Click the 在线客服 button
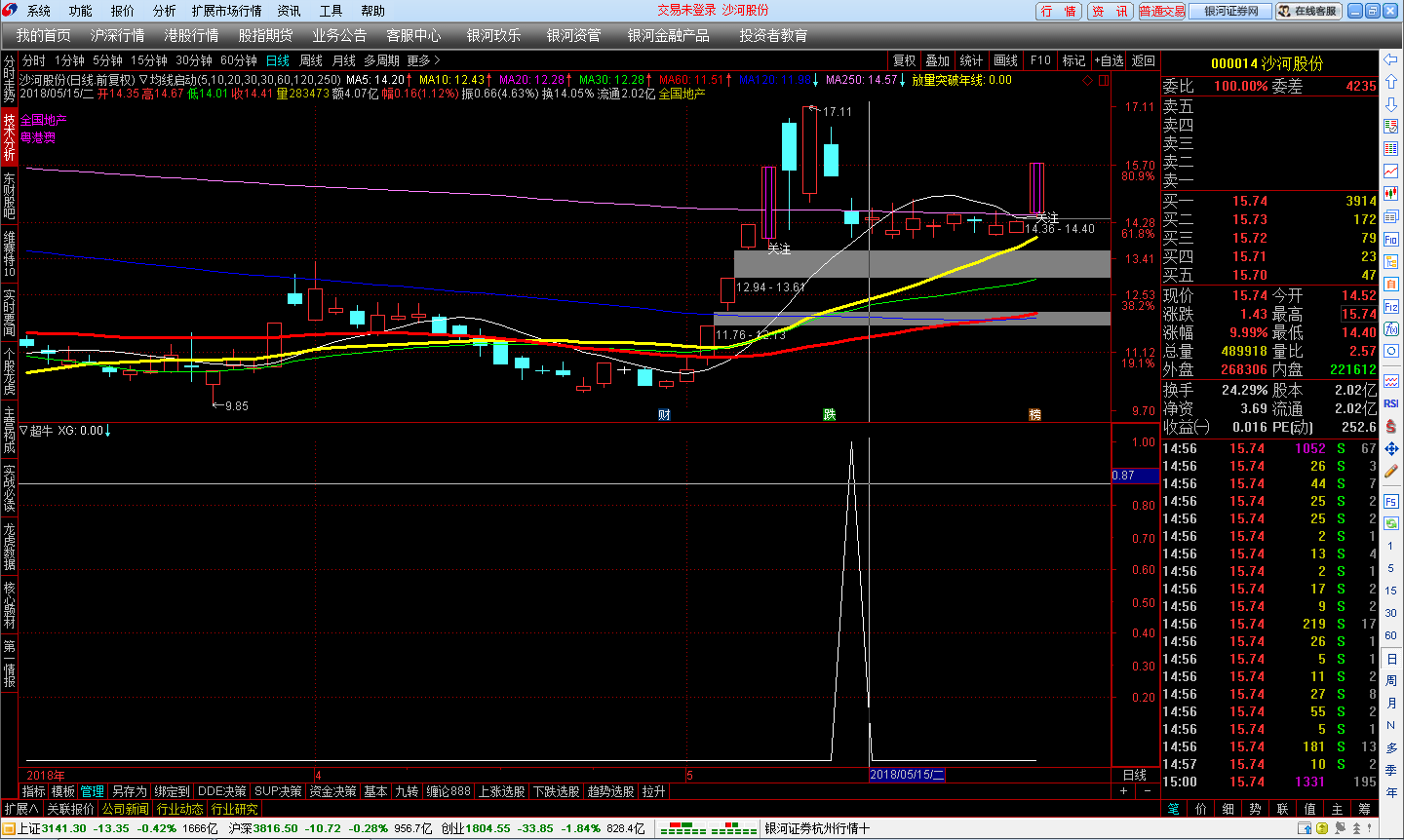Screen dimensions: 1404x840 tap(1308, 11)
